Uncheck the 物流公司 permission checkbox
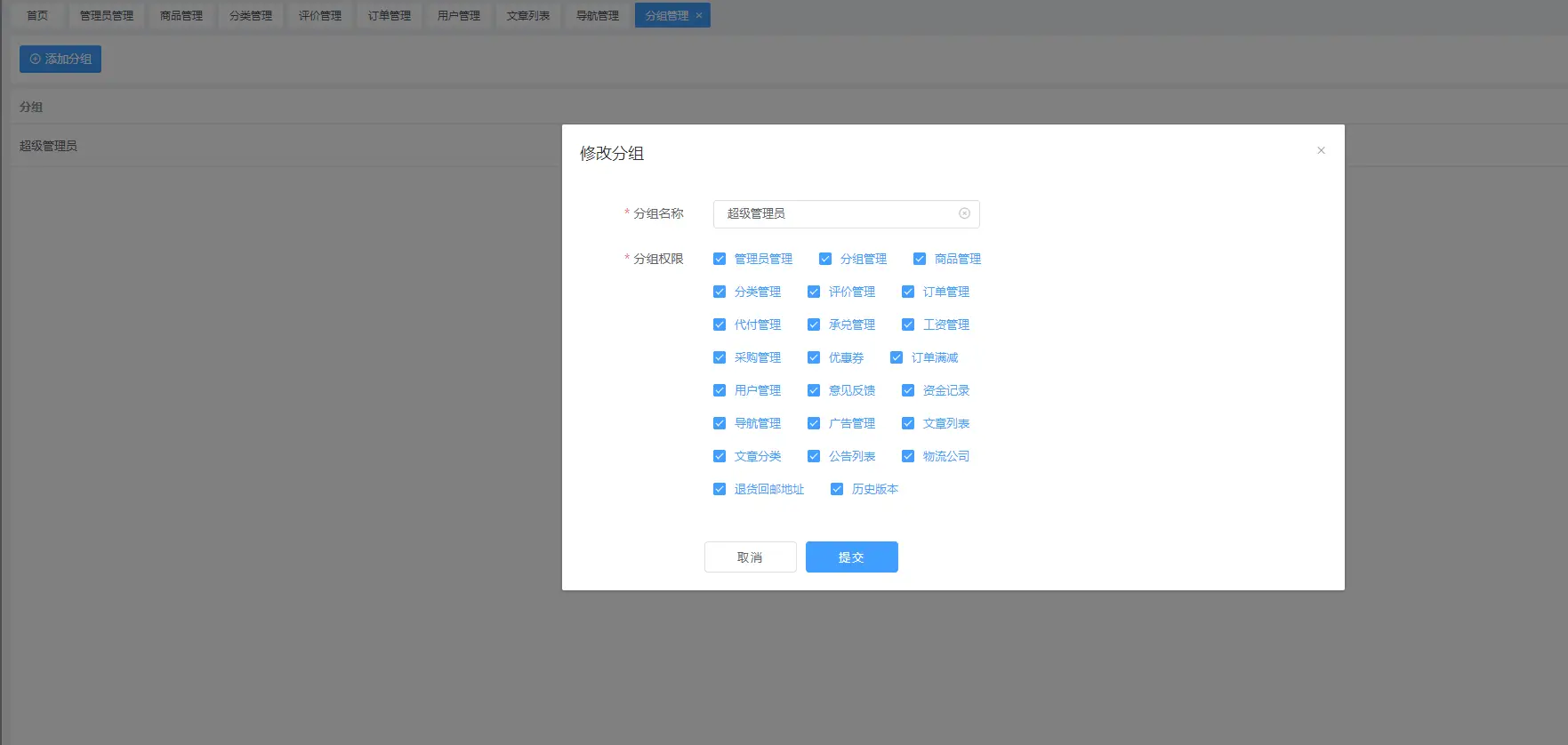Screen dimensions: 1568x745 (908, 456)
